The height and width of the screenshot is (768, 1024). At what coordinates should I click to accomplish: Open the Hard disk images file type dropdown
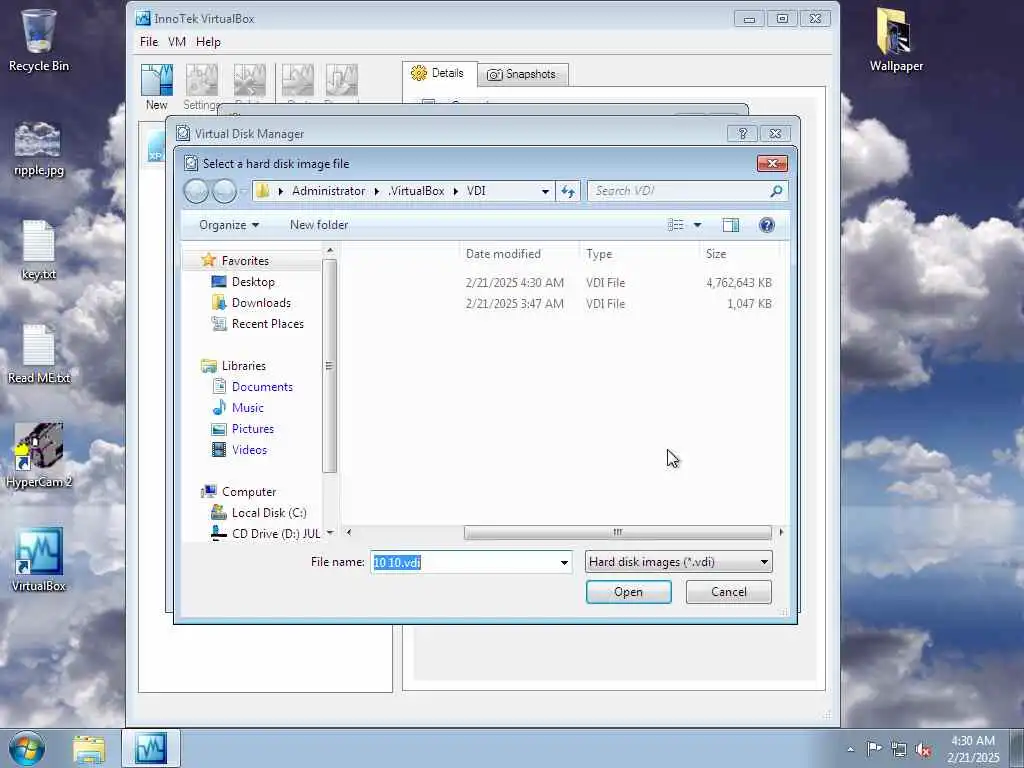pyautogui.click(x=679, y=562)
